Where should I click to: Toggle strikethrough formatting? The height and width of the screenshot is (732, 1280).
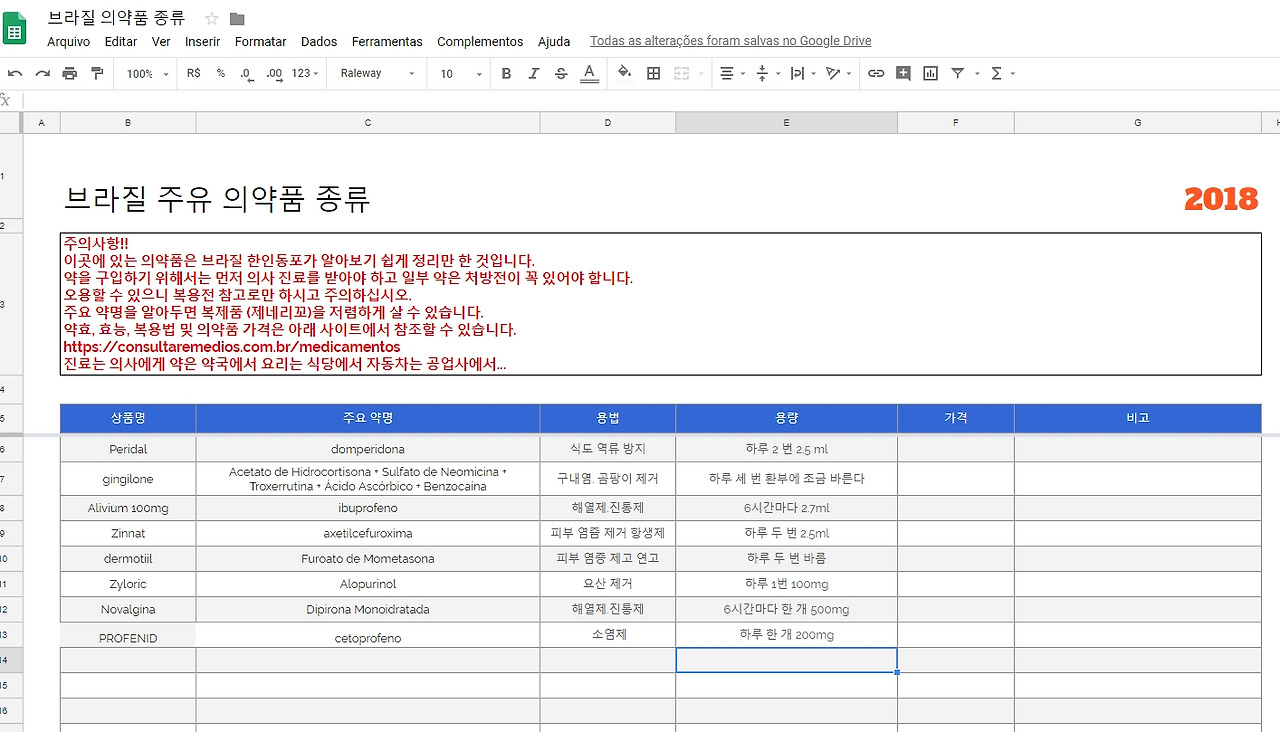561,73
